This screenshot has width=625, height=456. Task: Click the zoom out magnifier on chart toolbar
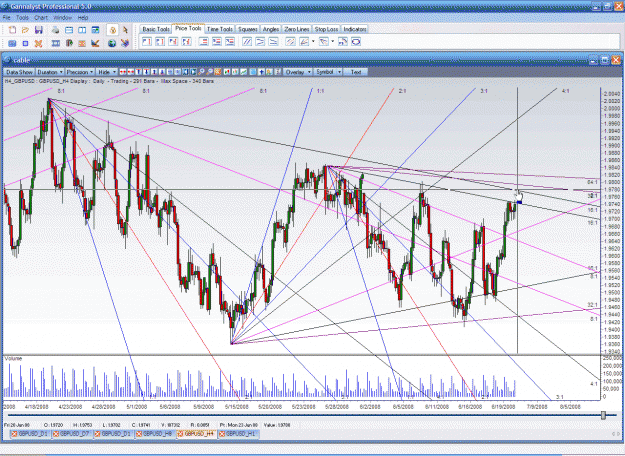point(209,72)
